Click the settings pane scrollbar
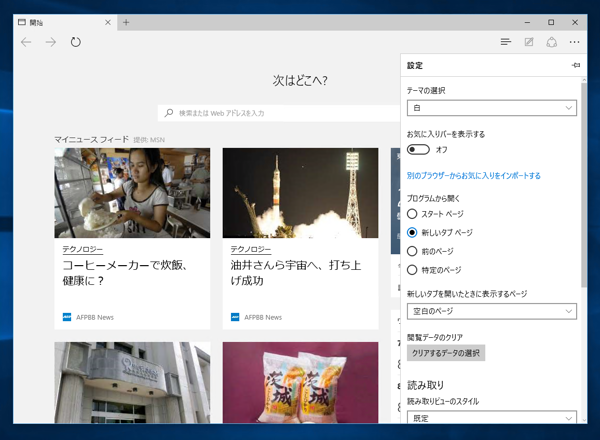The image size is (600, 440). coord(584,184)
